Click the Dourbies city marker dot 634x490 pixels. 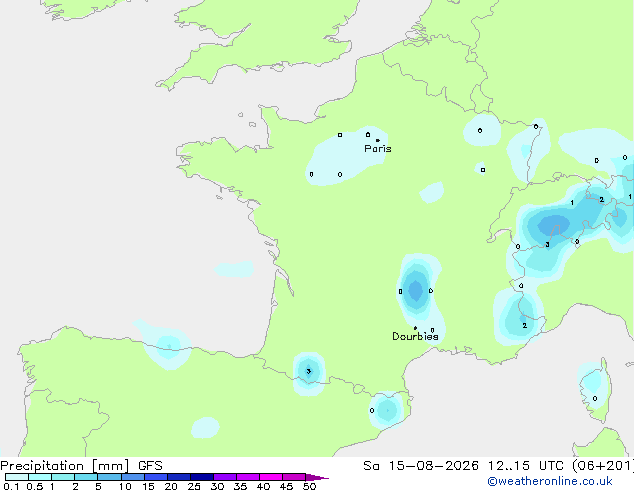click(415, 328)
